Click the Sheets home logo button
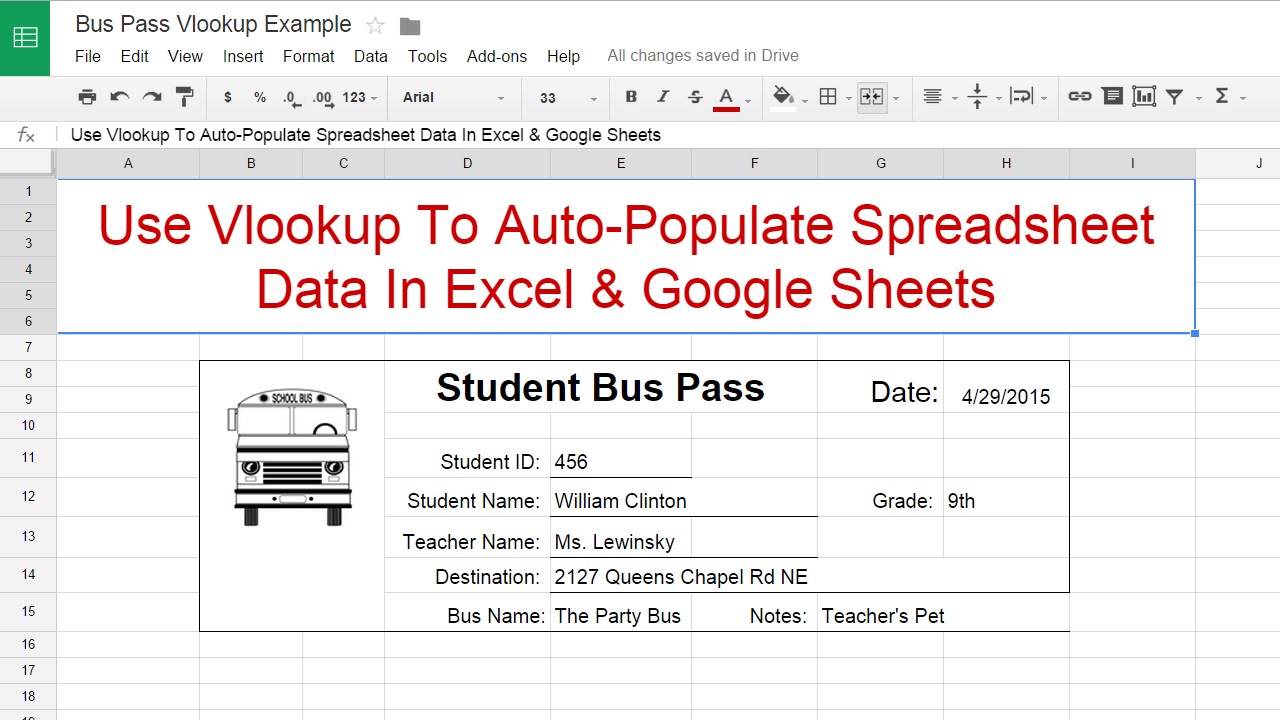 25,38
